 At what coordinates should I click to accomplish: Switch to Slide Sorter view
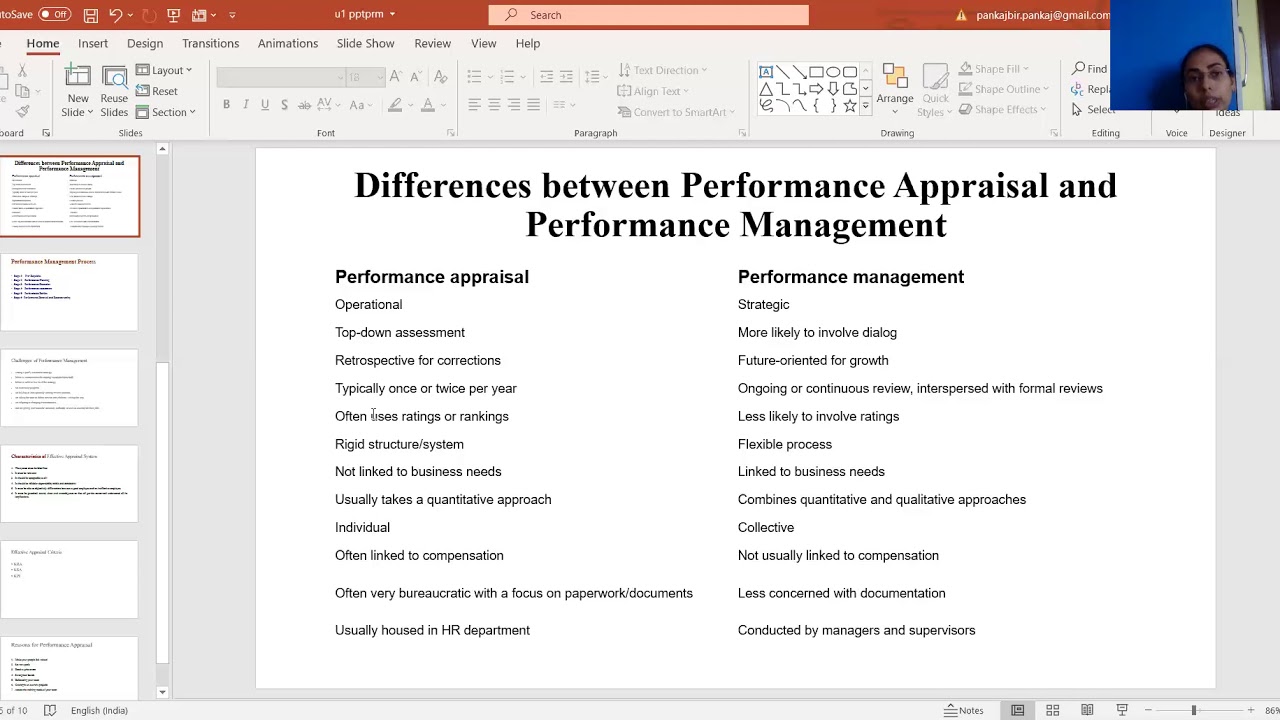pos(1052,710)
